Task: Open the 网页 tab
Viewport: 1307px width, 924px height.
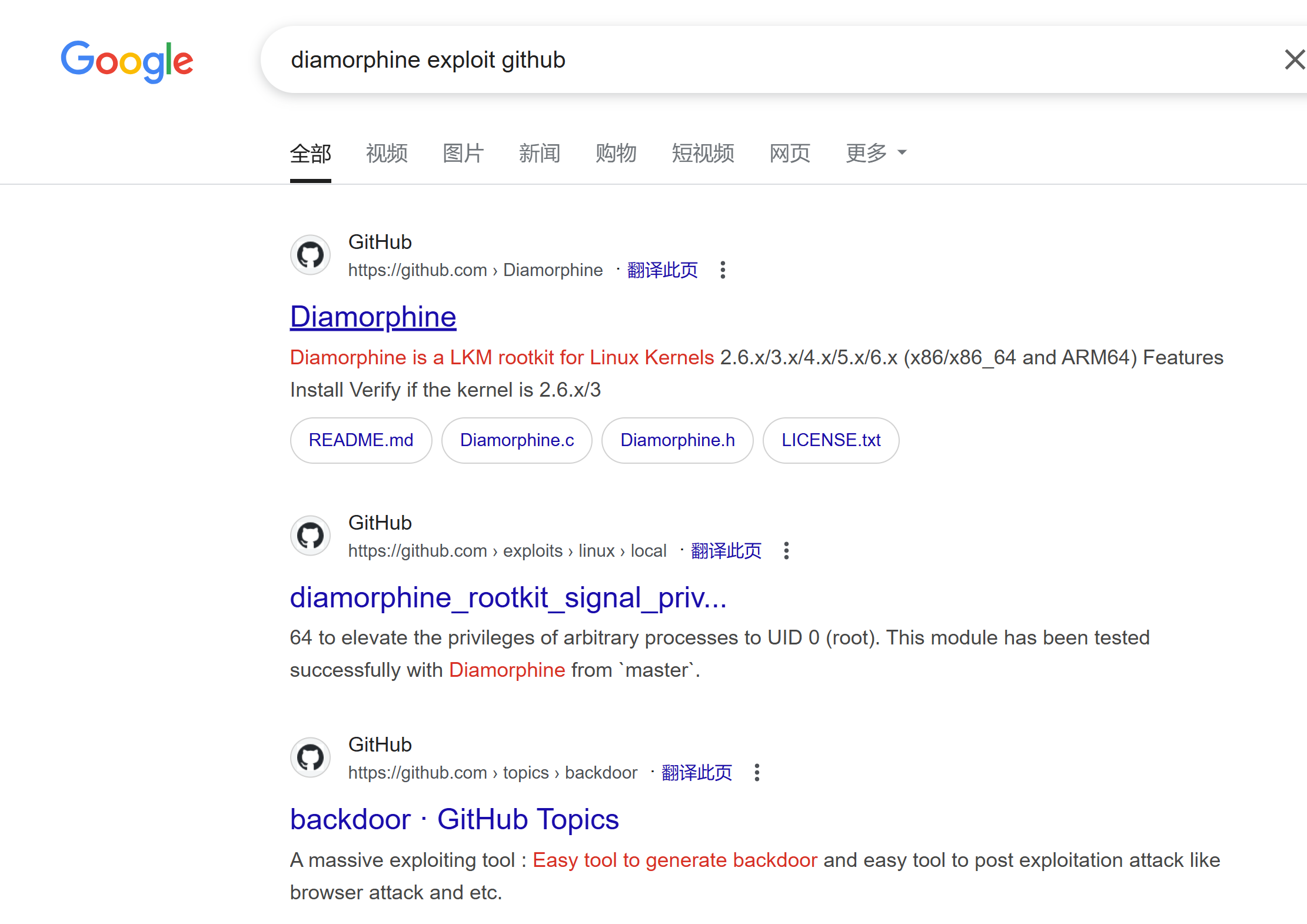Action: 790,154
